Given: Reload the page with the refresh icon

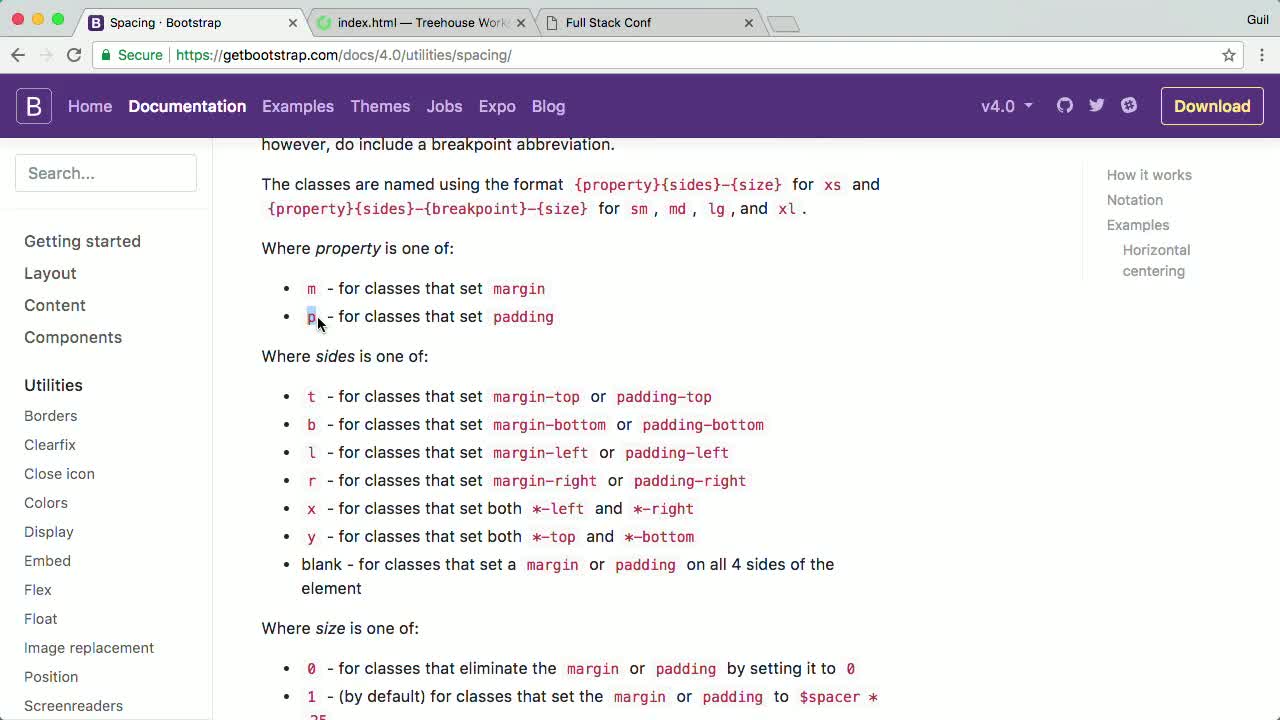Looking at the screenshot, I should [74, 55].
